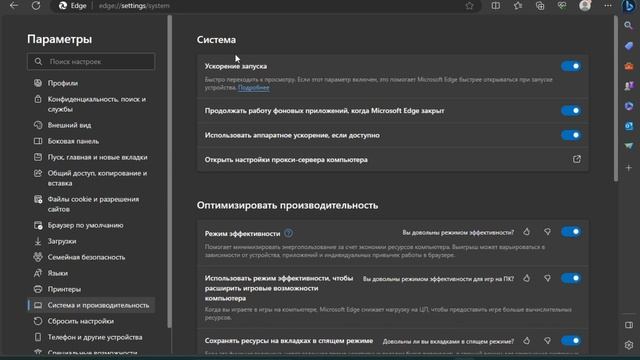The image size is (640, 360).
Task: Open Favorites list icon in toolbar
Action: pos(518,6)
